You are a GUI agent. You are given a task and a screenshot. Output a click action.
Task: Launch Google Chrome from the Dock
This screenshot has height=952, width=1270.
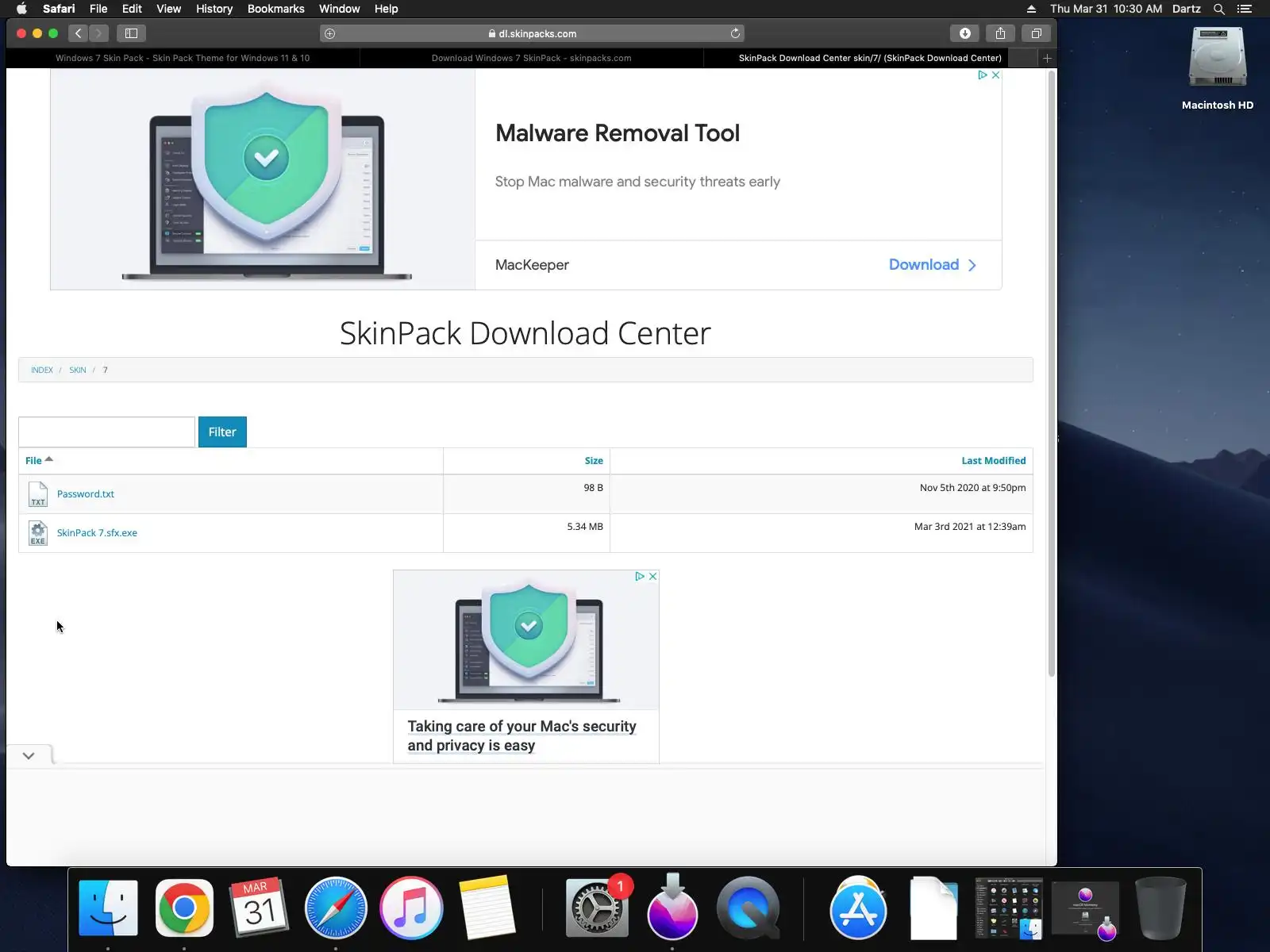coord(184,908)
